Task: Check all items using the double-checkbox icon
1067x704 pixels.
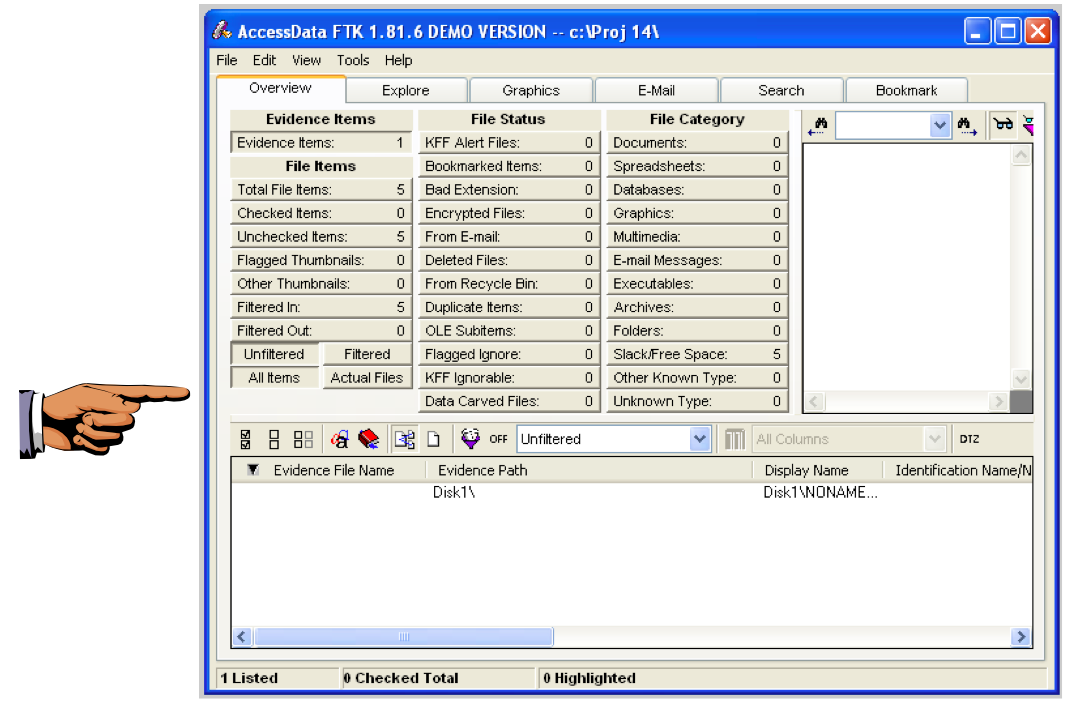Action: pyautogui.click(x=246, y=439)
